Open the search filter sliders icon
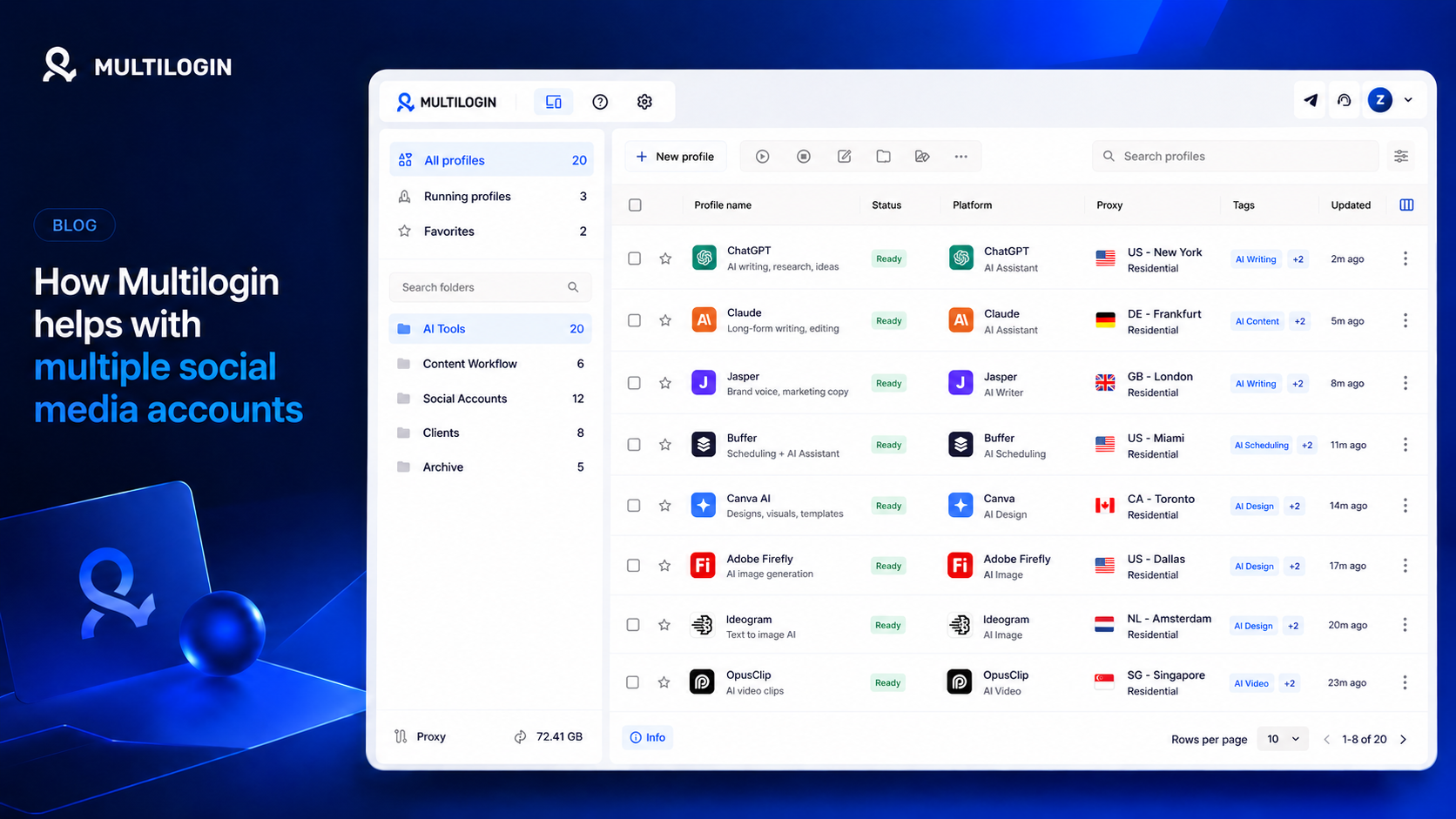Image resolution: width=1456 pixels, height=819 pixels. [1401, 156]
